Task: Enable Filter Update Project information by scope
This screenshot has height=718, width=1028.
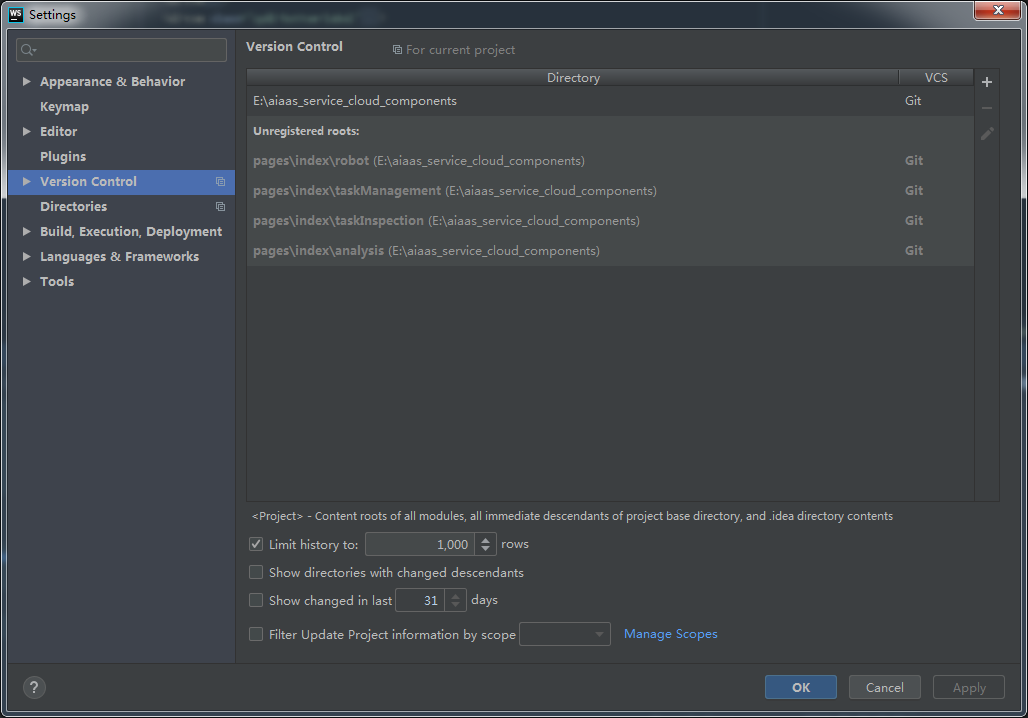Action: click(x=256, y=634)
